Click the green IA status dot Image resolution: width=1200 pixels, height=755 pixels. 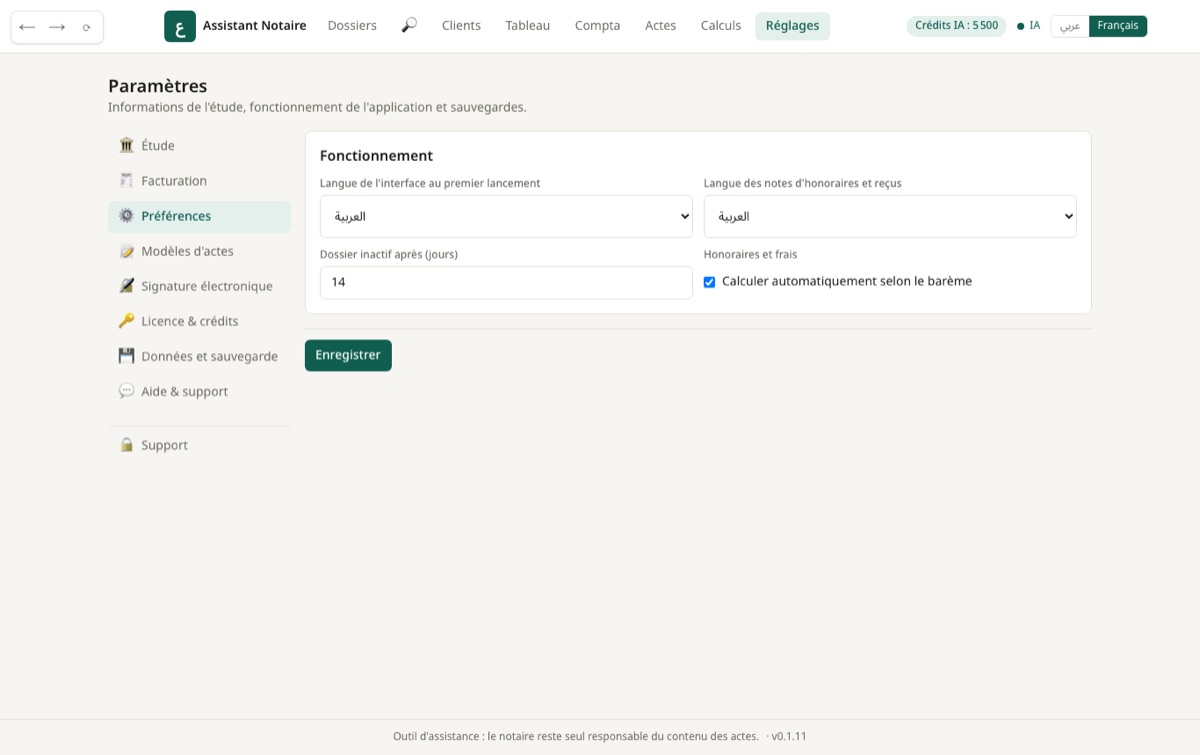[1021, 26]
